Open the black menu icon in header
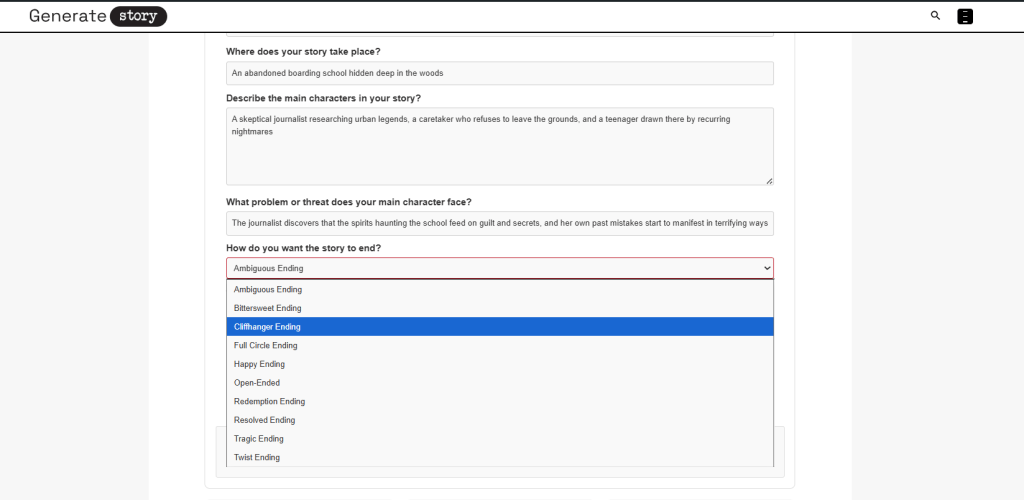 (x=965, y=16)
